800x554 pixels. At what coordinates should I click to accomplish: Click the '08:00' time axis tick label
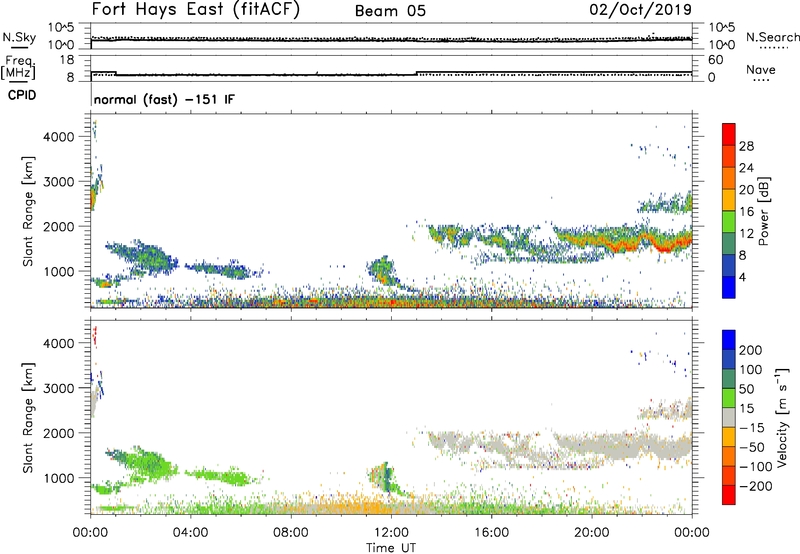tap(290, 533)
